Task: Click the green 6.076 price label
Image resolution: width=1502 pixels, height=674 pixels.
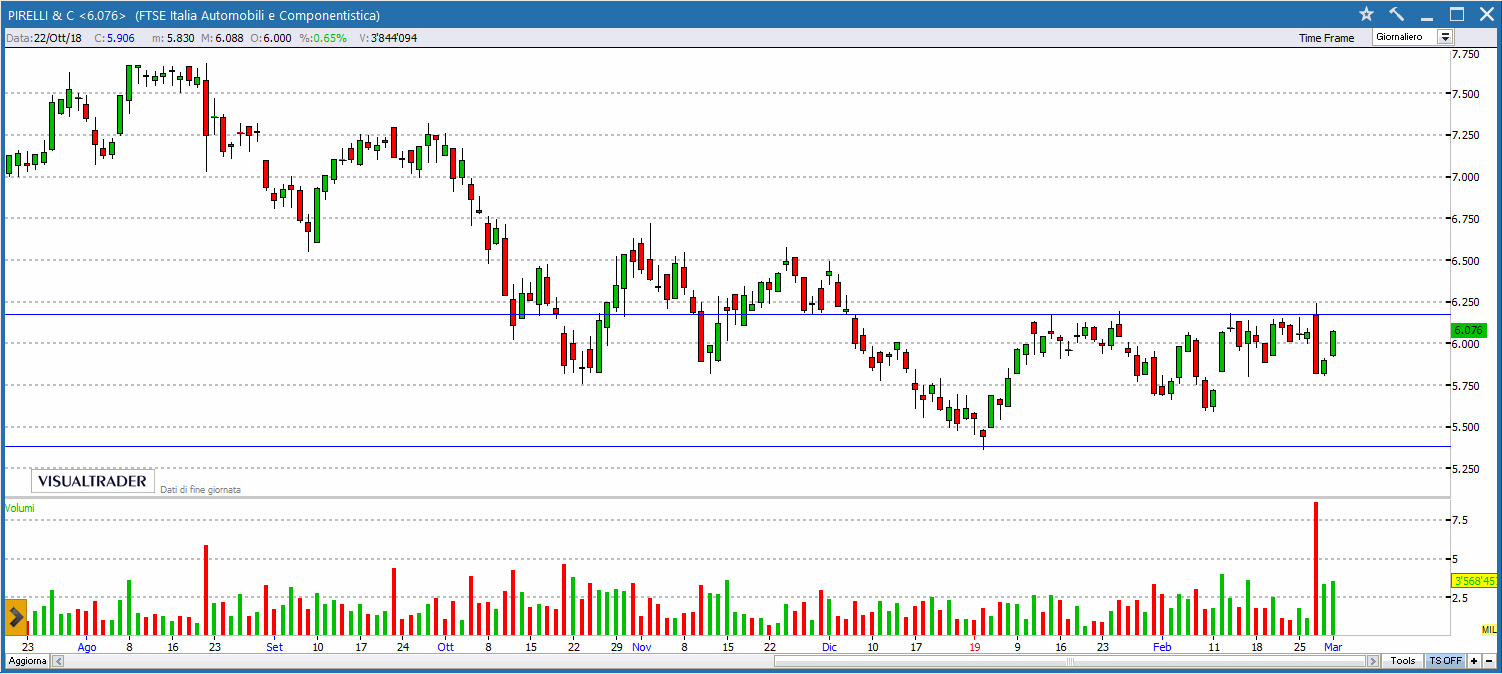Action: tap(1468, 330)
